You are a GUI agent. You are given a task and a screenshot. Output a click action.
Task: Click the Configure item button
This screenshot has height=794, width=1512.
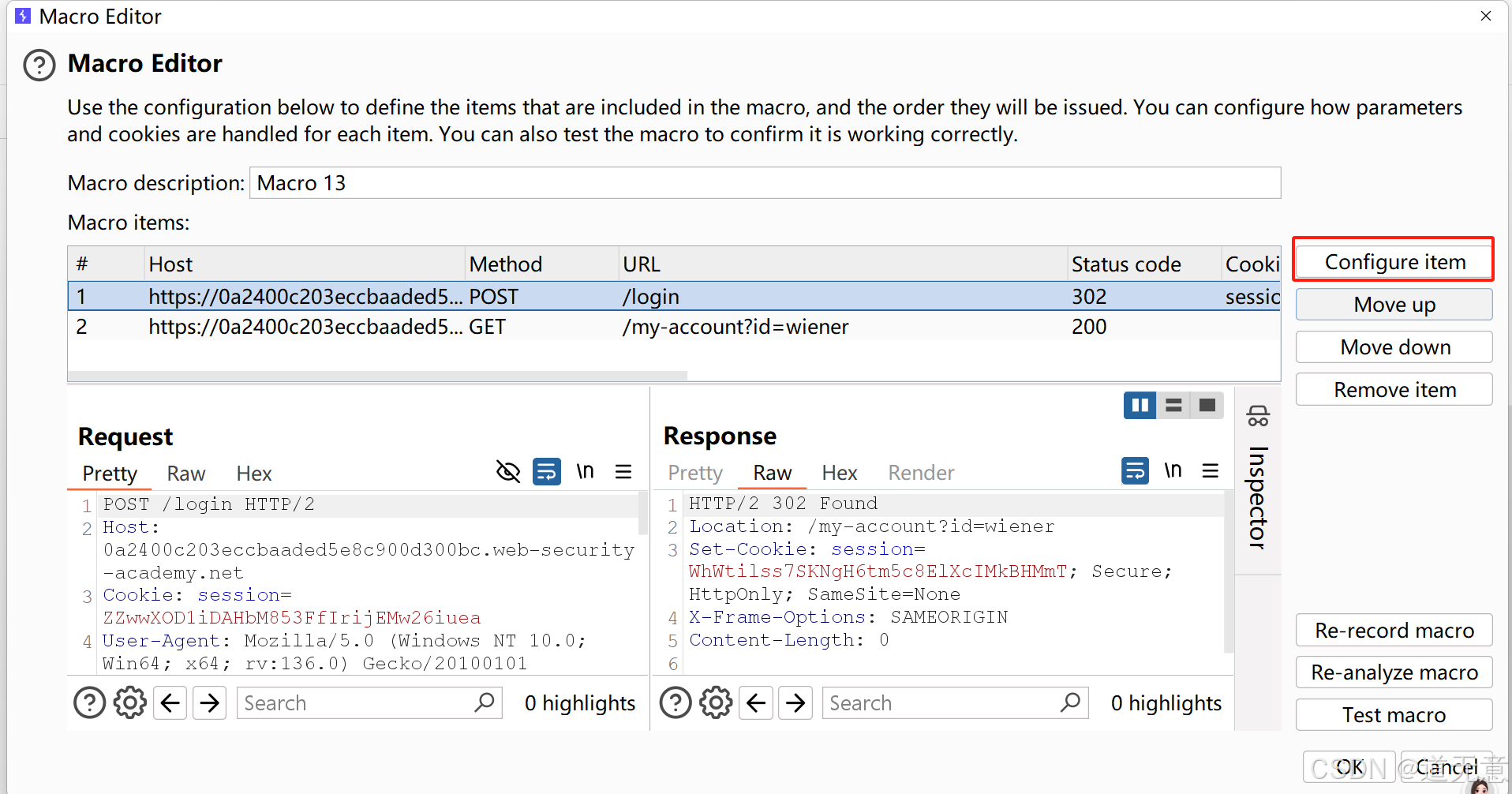point(1394,262)
